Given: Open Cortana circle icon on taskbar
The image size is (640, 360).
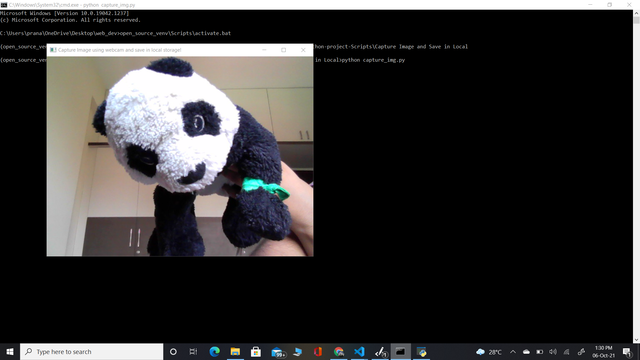Looking at the screenshot, I should pyautogui.click(x=173, y=351).
